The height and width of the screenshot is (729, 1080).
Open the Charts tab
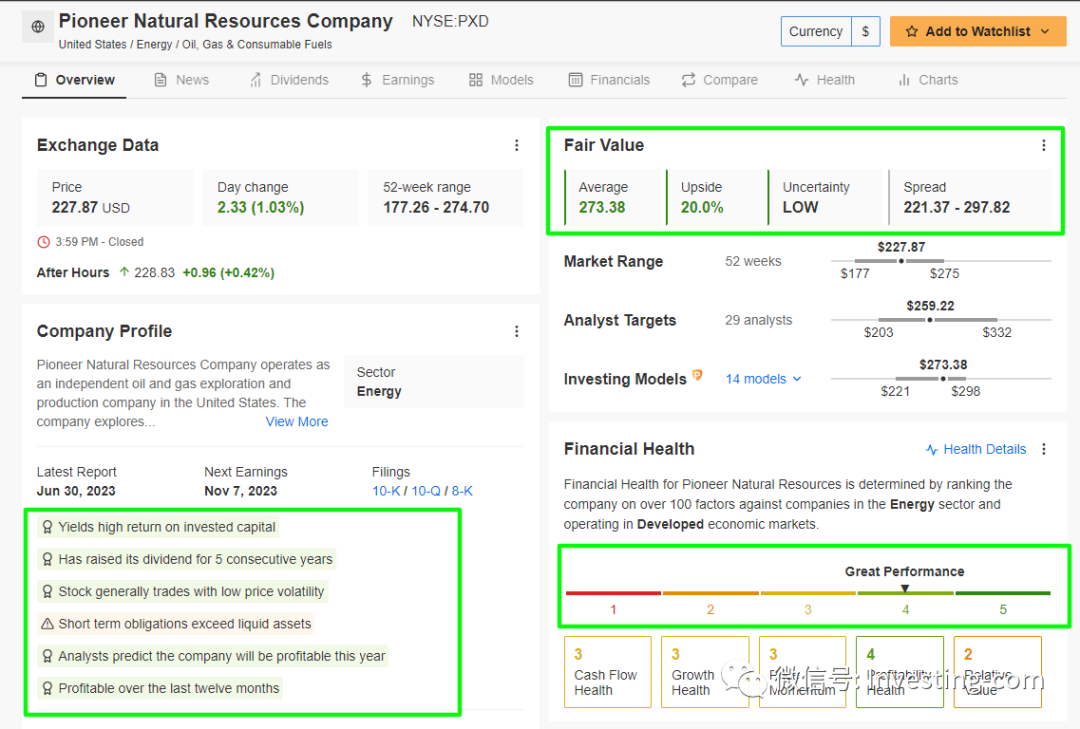coord(927,80)
